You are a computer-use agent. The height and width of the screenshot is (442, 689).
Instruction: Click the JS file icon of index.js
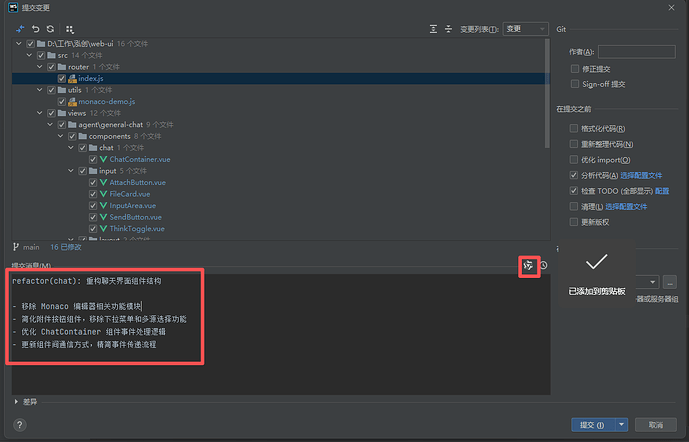[73, 79]
